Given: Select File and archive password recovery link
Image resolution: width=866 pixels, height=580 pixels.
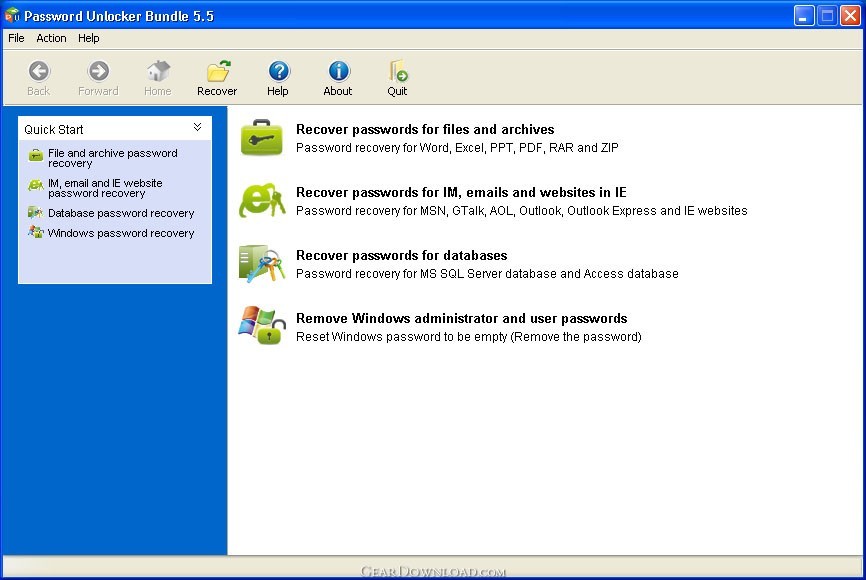Looking at the screenshot, I should point(113,158).
